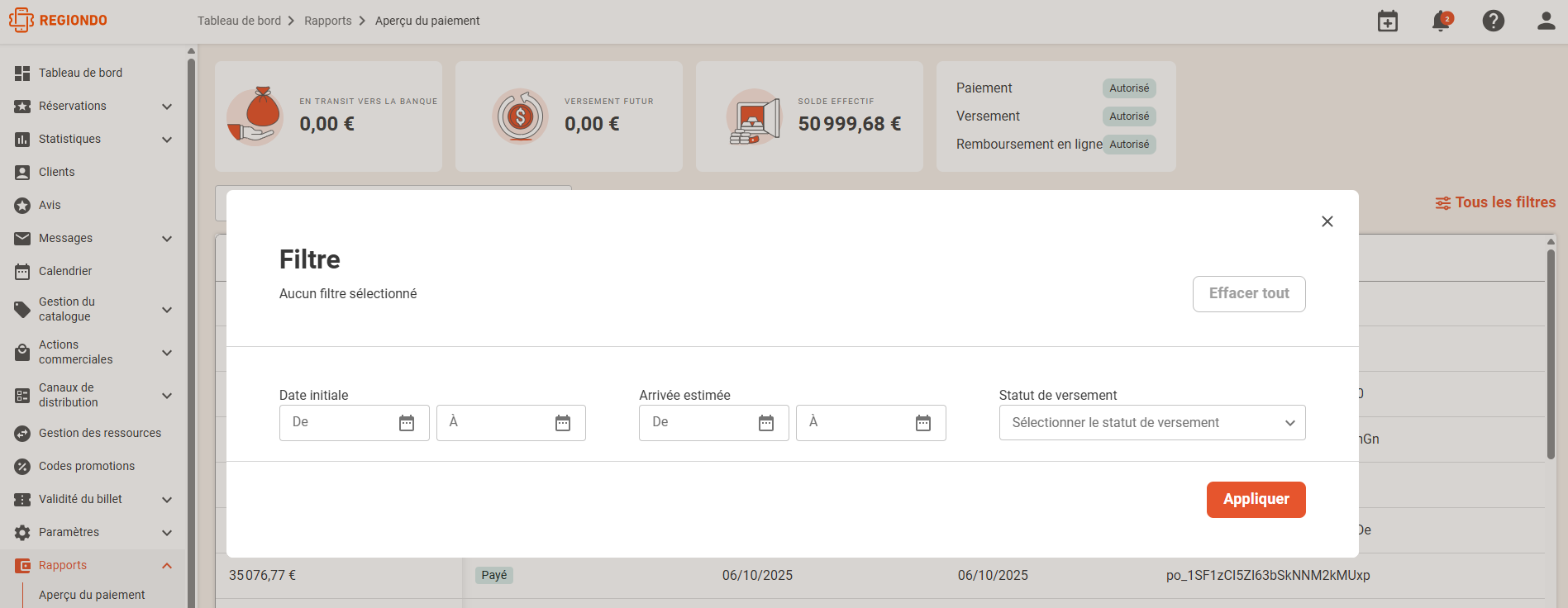Open the help question mark icon

click(1494, 21)
